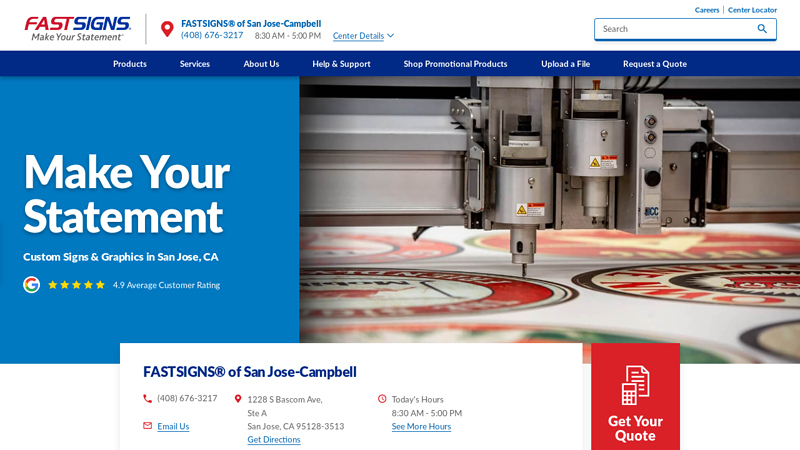Click the phone icon in the location card
The width and height of the screenshot is (800, 450).
tap(147, 398)
